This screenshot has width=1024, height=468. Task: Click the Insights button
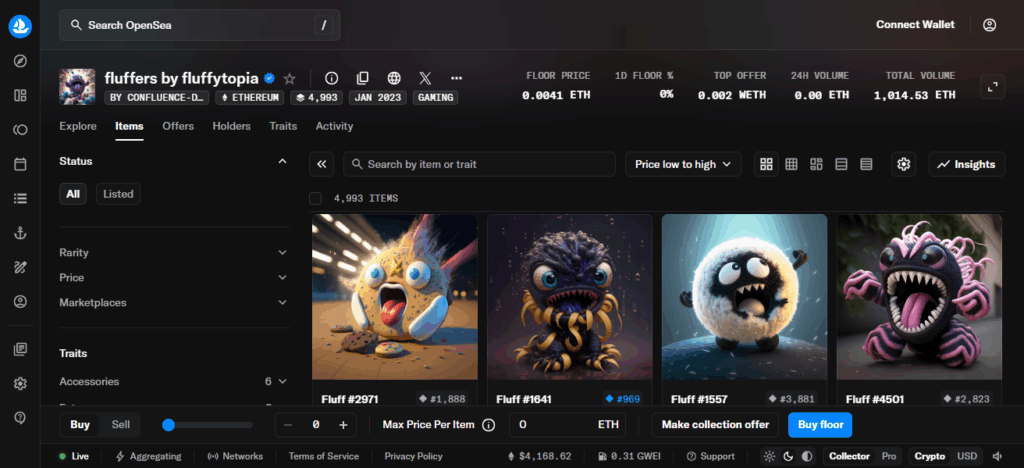click(x=967, y=164)
